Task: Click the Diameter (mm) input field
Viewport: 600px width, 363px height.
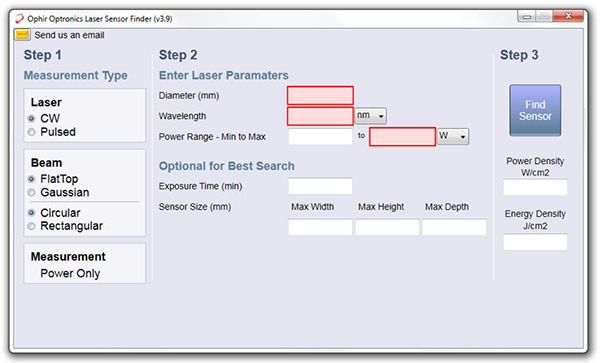Action: coord(320,96)
